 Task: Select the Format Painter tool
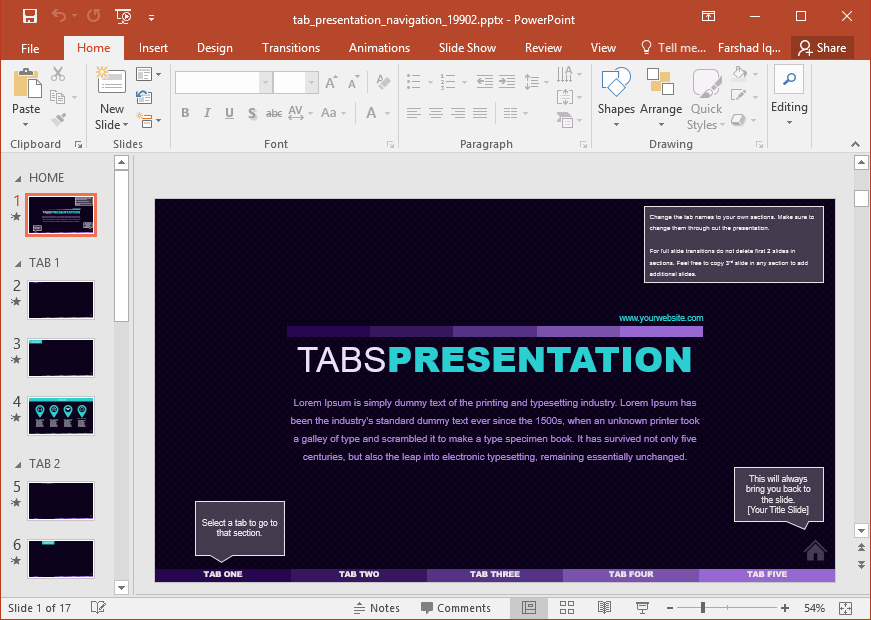(x=58, y=118)
